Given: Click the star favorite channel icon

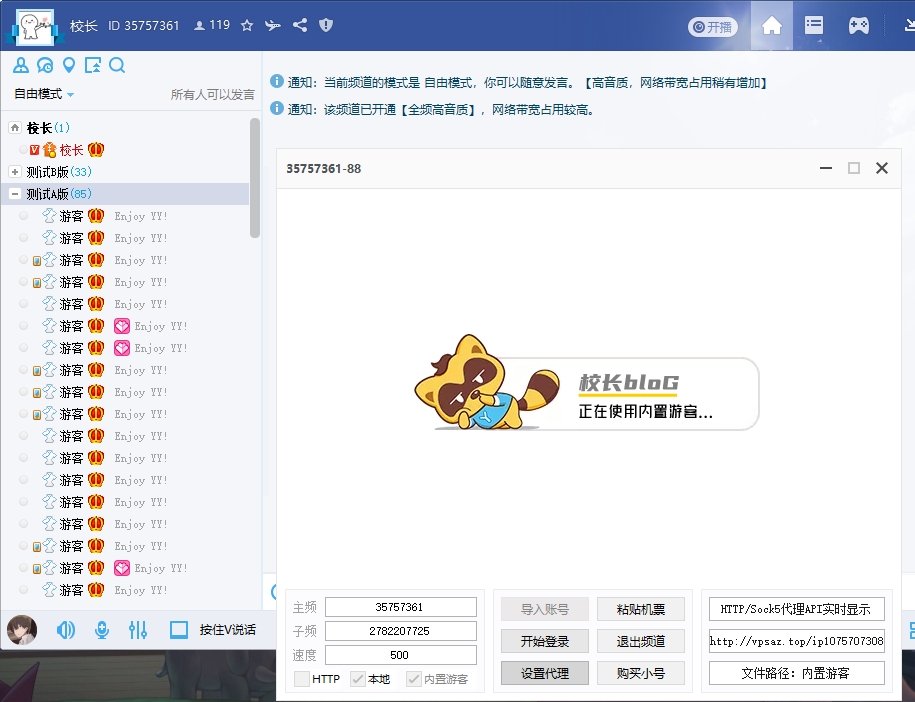Looking at the screenshot, I should point(247,26).
